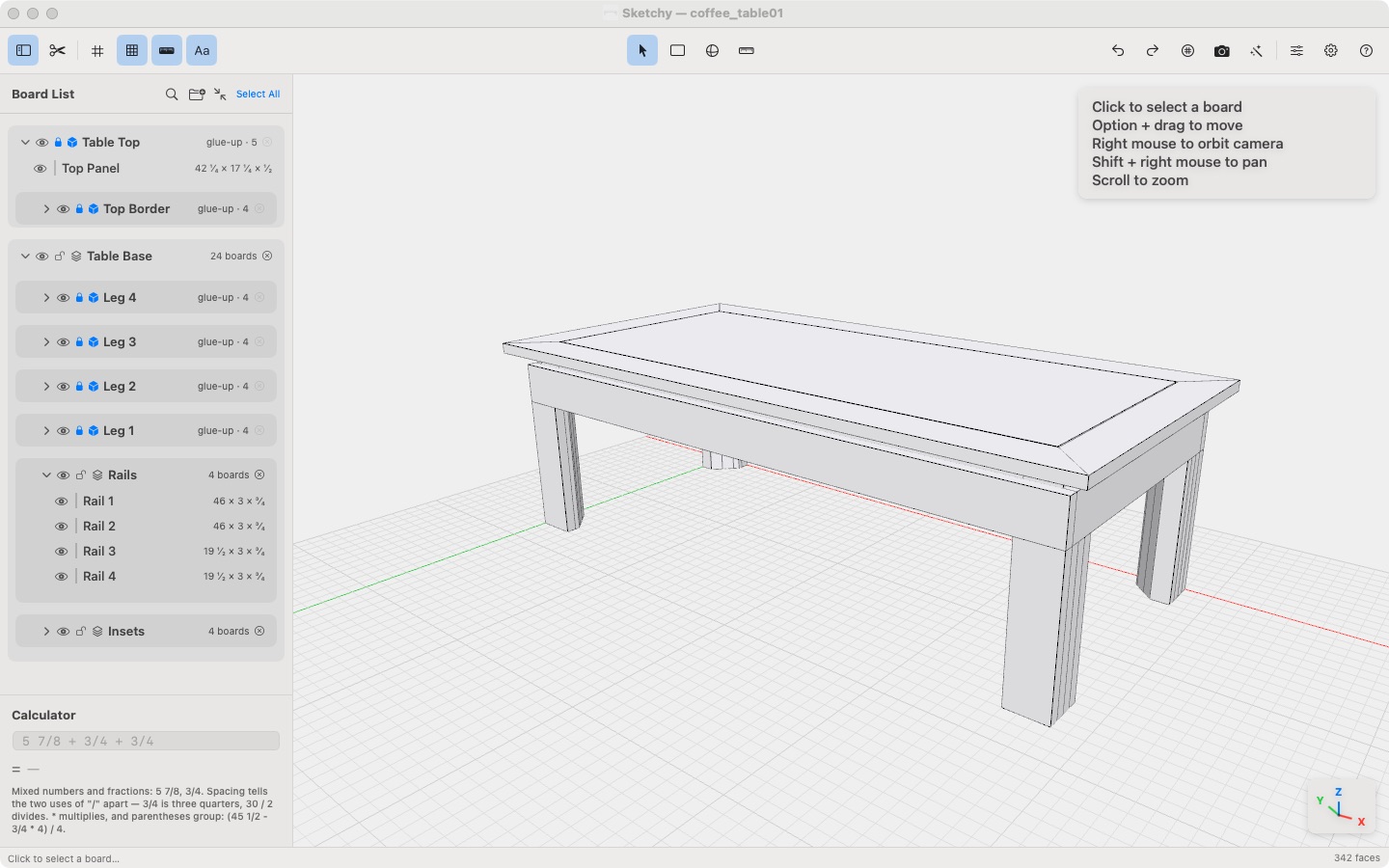Toggle visibility of Rail 1
Image resolution: width=1389 pixels, height=868 pixels.
[62, 501]
